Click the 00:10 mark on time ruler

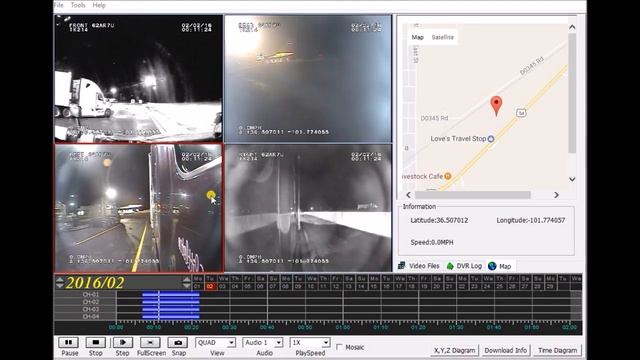(x=153, y=327)
